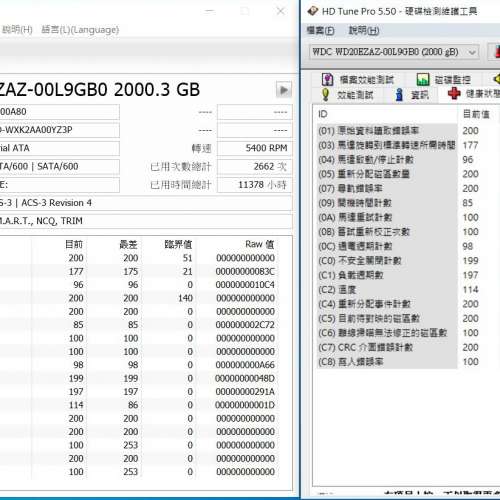Open 檔案(F) menu in HD Tune
The height and width of the screenshot is (500, 500).
point(320,31)
